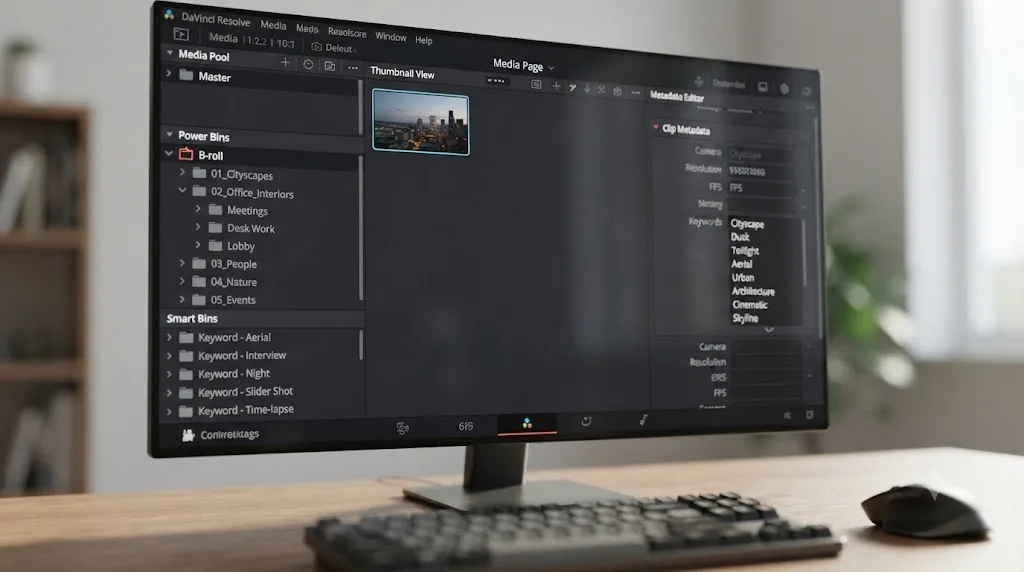Collapse the Power Bins section triangle
This screenshot has width=1024, height=572.
point(170,135)
